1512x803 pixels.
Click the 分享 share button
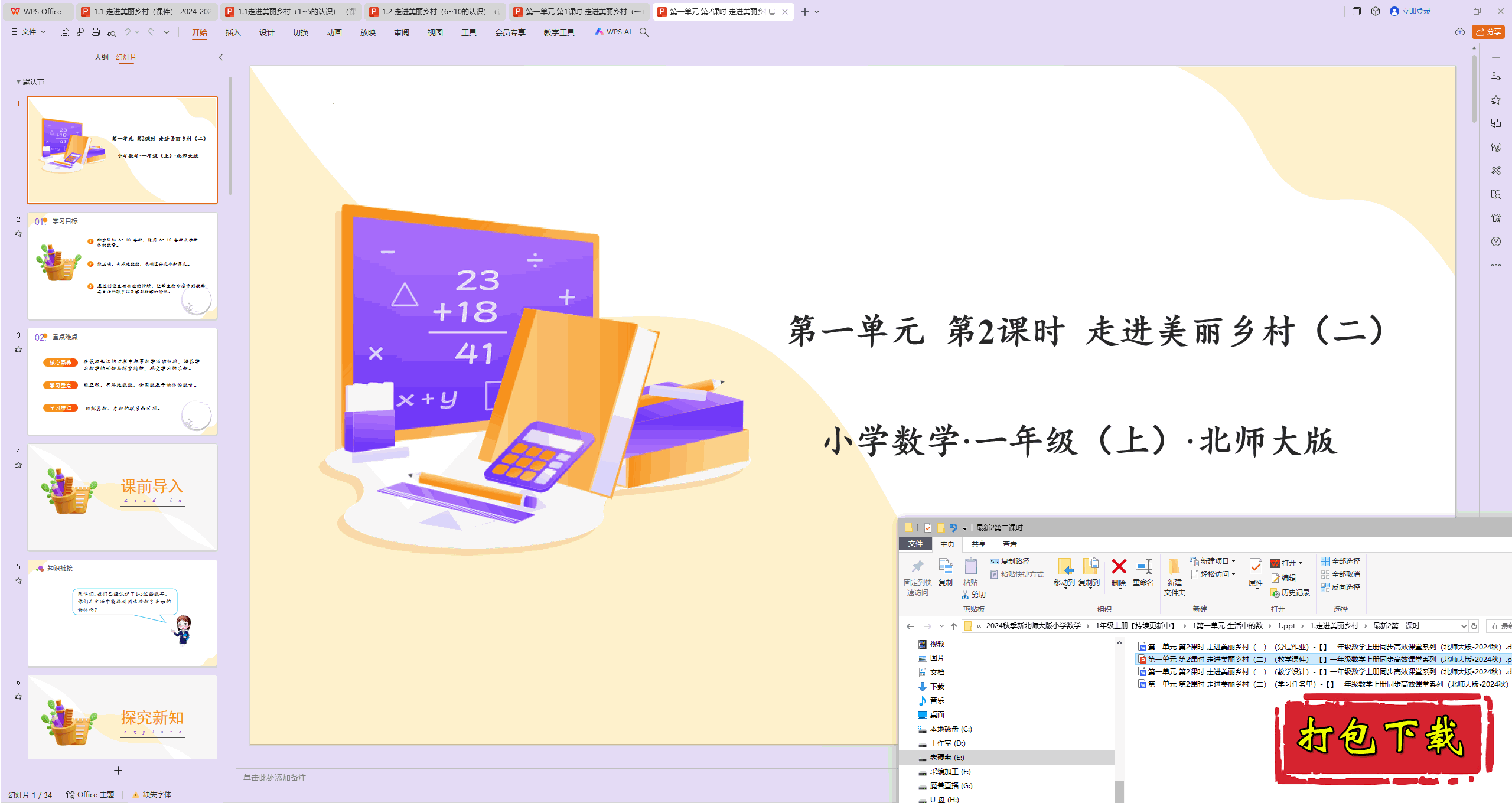1488,32
